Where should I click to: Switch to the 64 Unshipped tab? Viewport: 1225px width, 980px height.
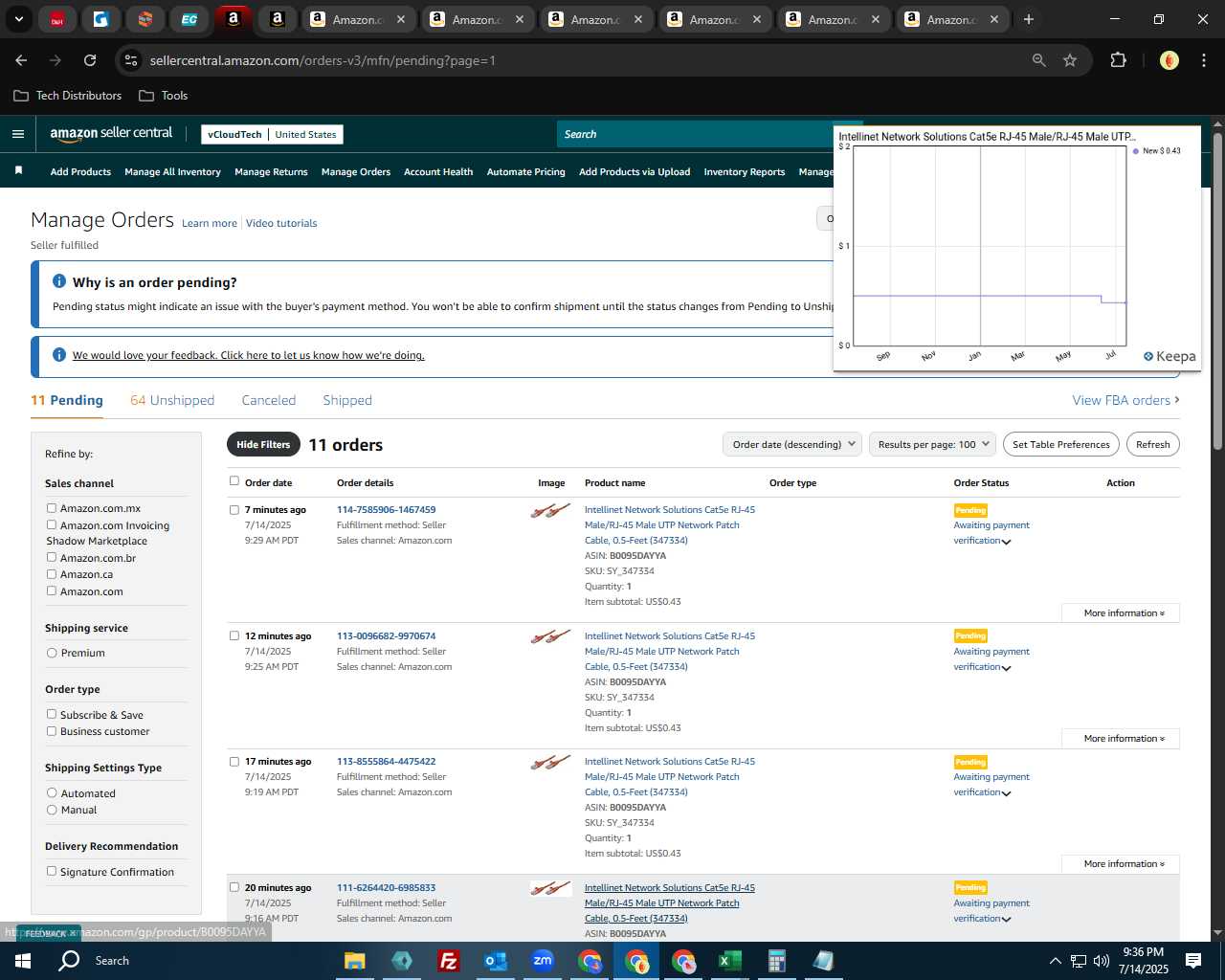tap(172, 400)
